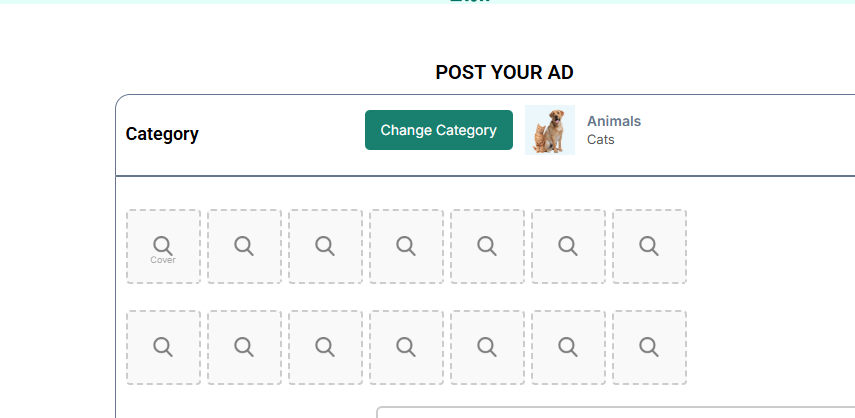Click the Cover photo upload slot
855x418 pixels.
point(163,246)
